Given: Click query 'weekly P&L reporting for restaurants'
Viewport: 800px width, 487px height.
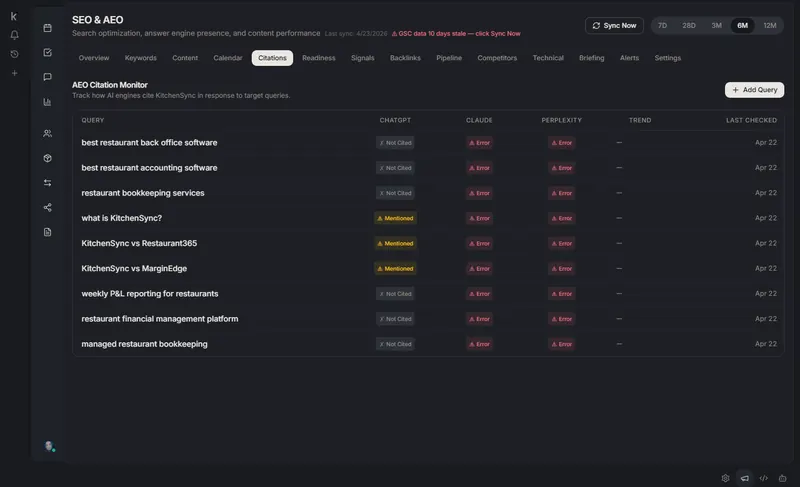Looking at the screenshot, I should 149,294.
